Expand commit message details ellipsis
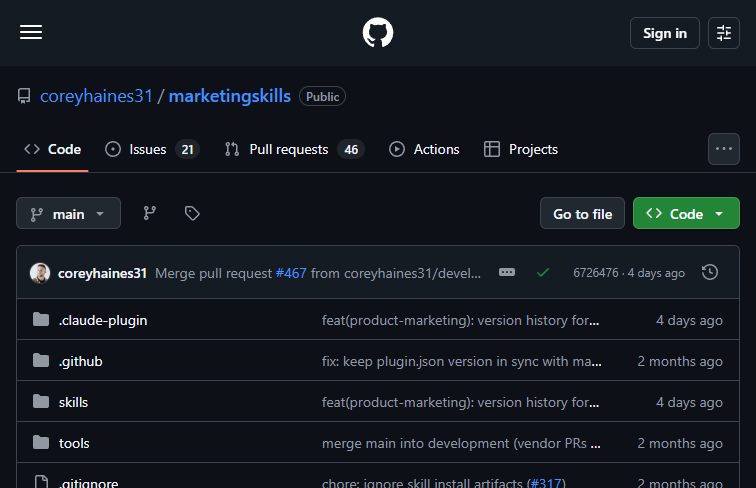Screen dimensions: 756x488 click(507, 272)
